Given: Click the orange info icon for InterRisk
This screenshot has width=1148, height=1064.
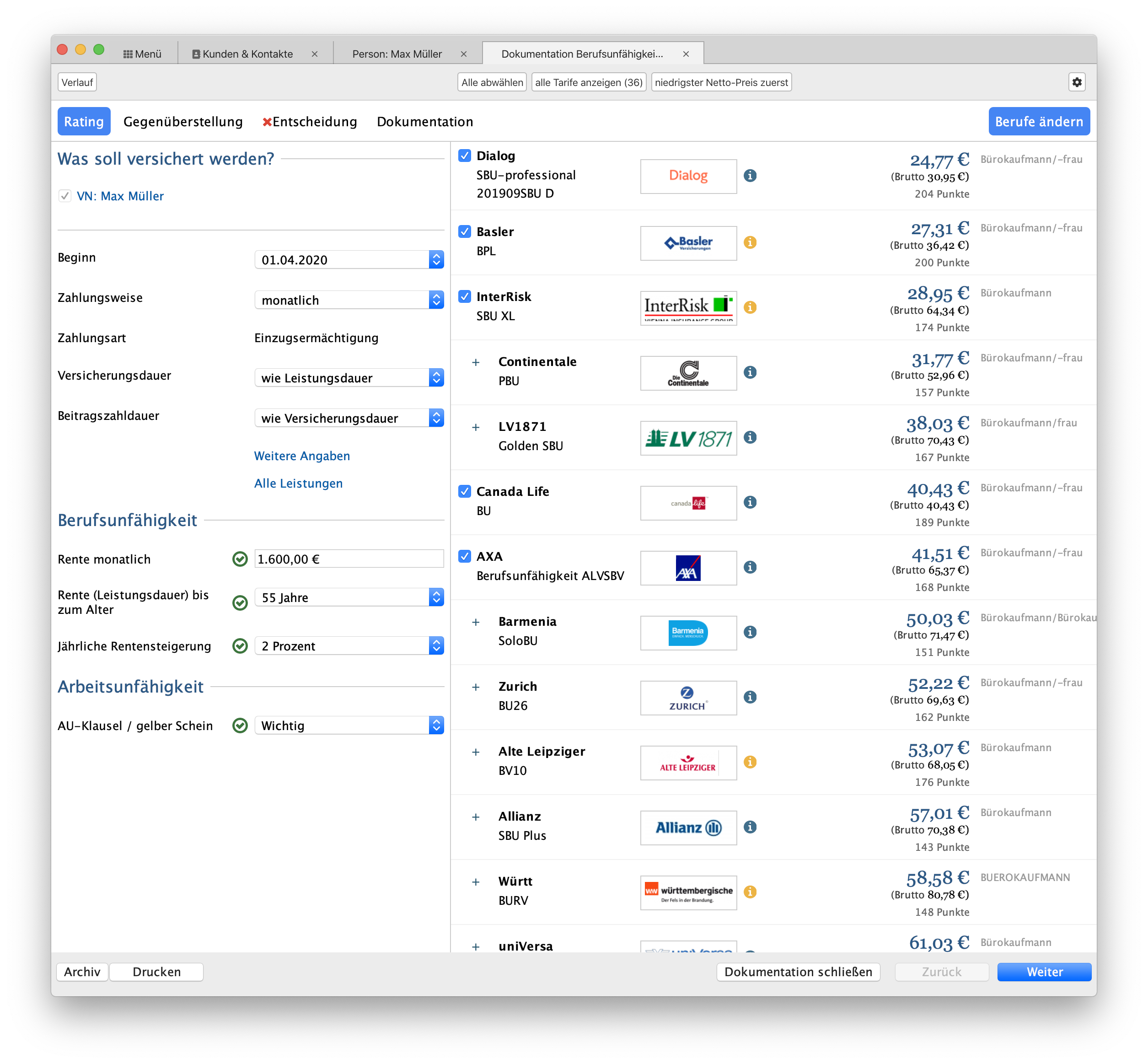Looking at the screenshot, I should (750, 307).
